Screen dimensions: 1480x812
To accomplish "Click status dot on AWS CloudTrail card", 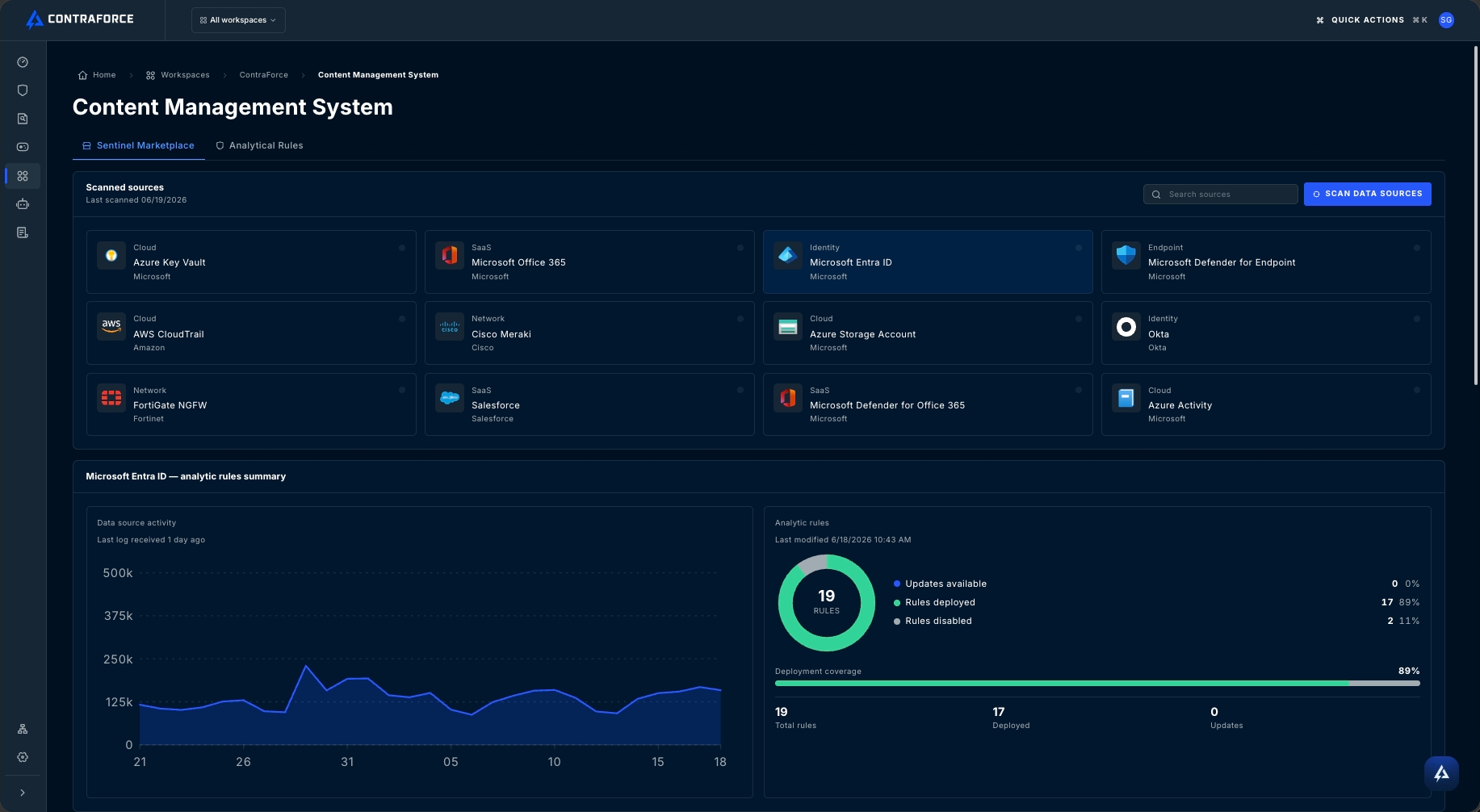I will click(402, 319).
